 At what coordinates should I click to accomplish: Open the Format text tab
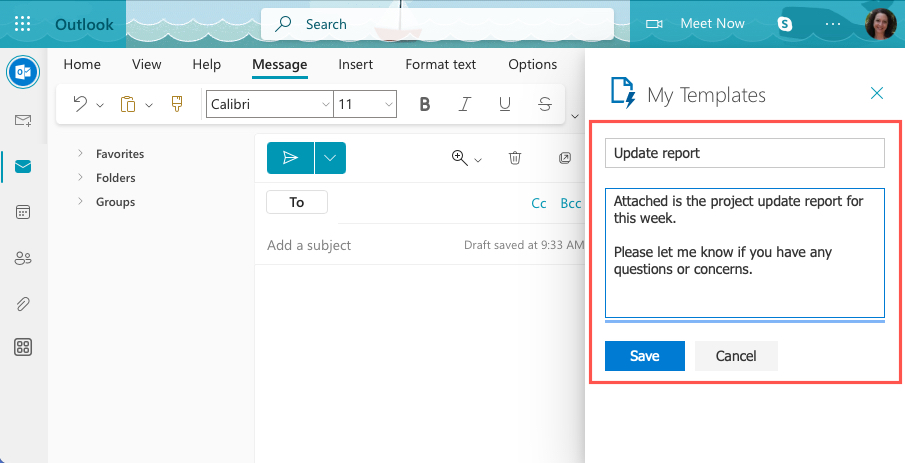pos(440,64)
